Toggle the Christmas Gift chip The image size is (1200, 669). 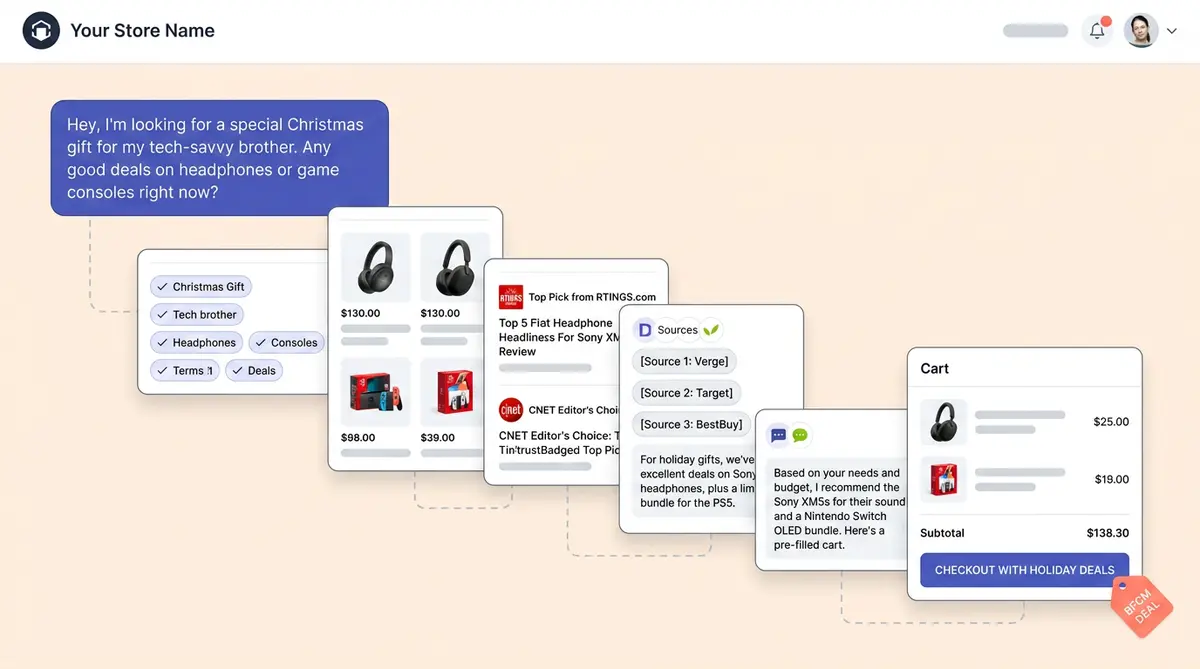click(x=201, y=286)
